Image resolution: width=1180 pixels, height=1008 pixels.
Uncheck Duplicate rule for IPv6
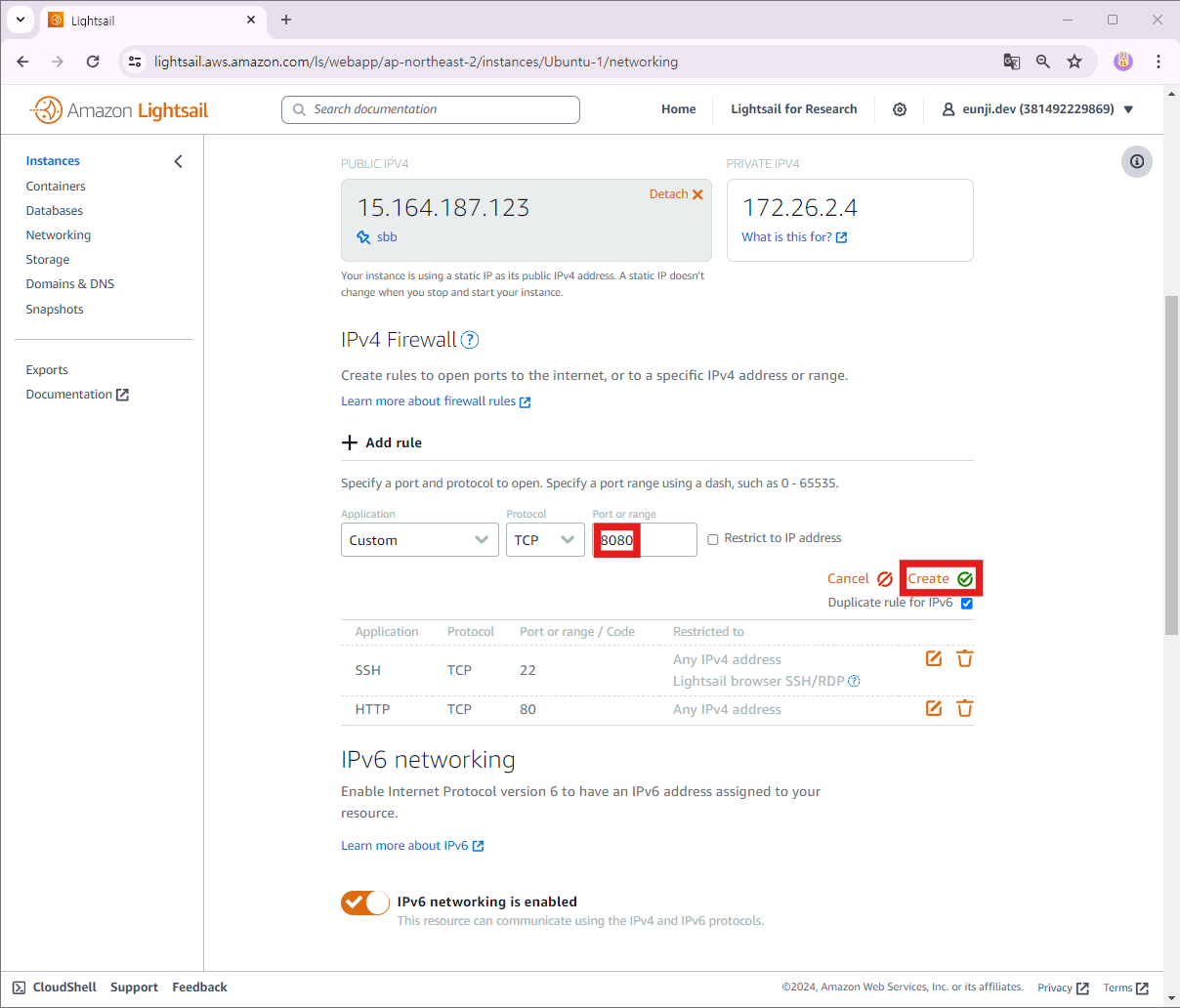(x=967, y=603)
